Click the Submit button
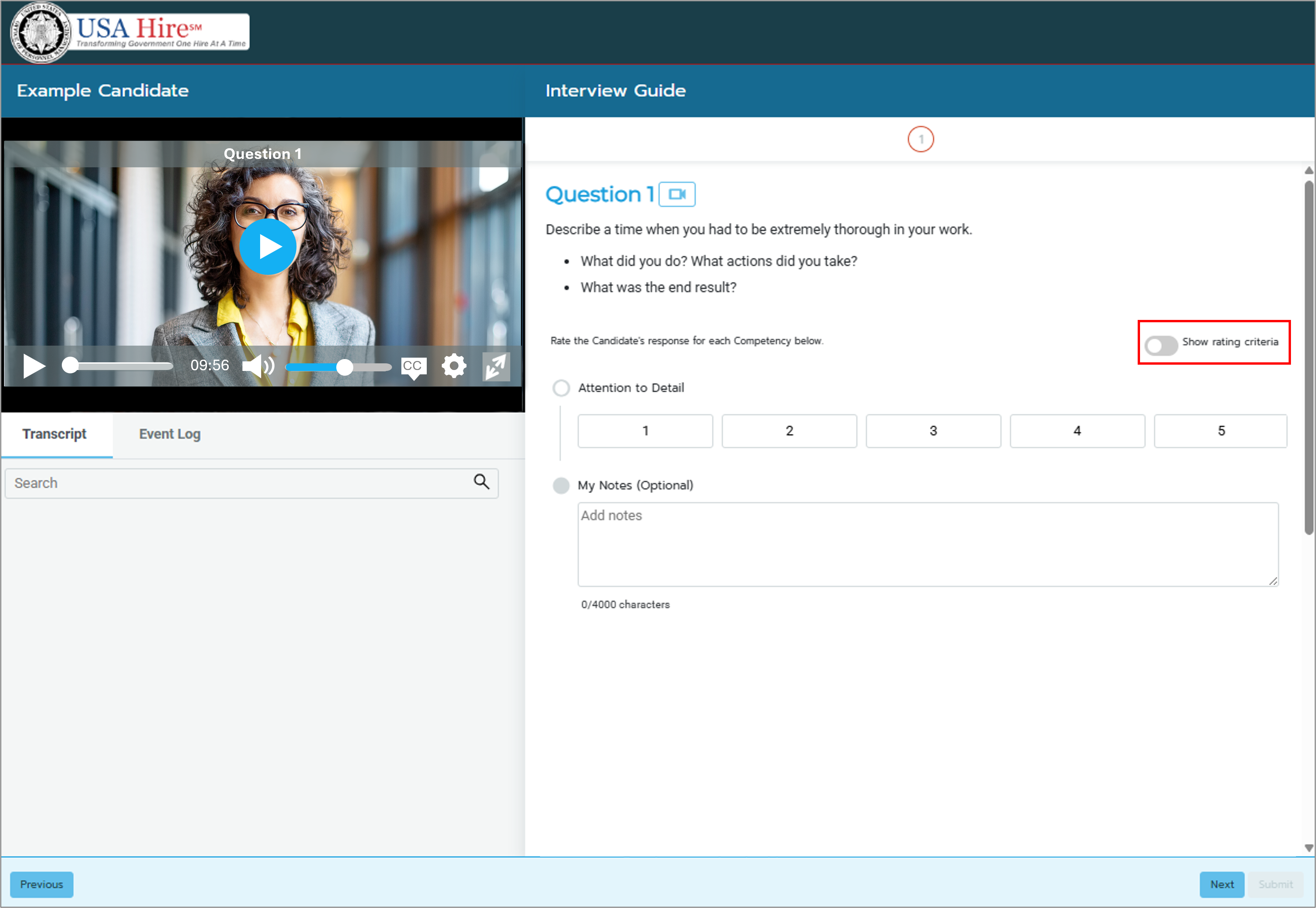 [1275, 884]
